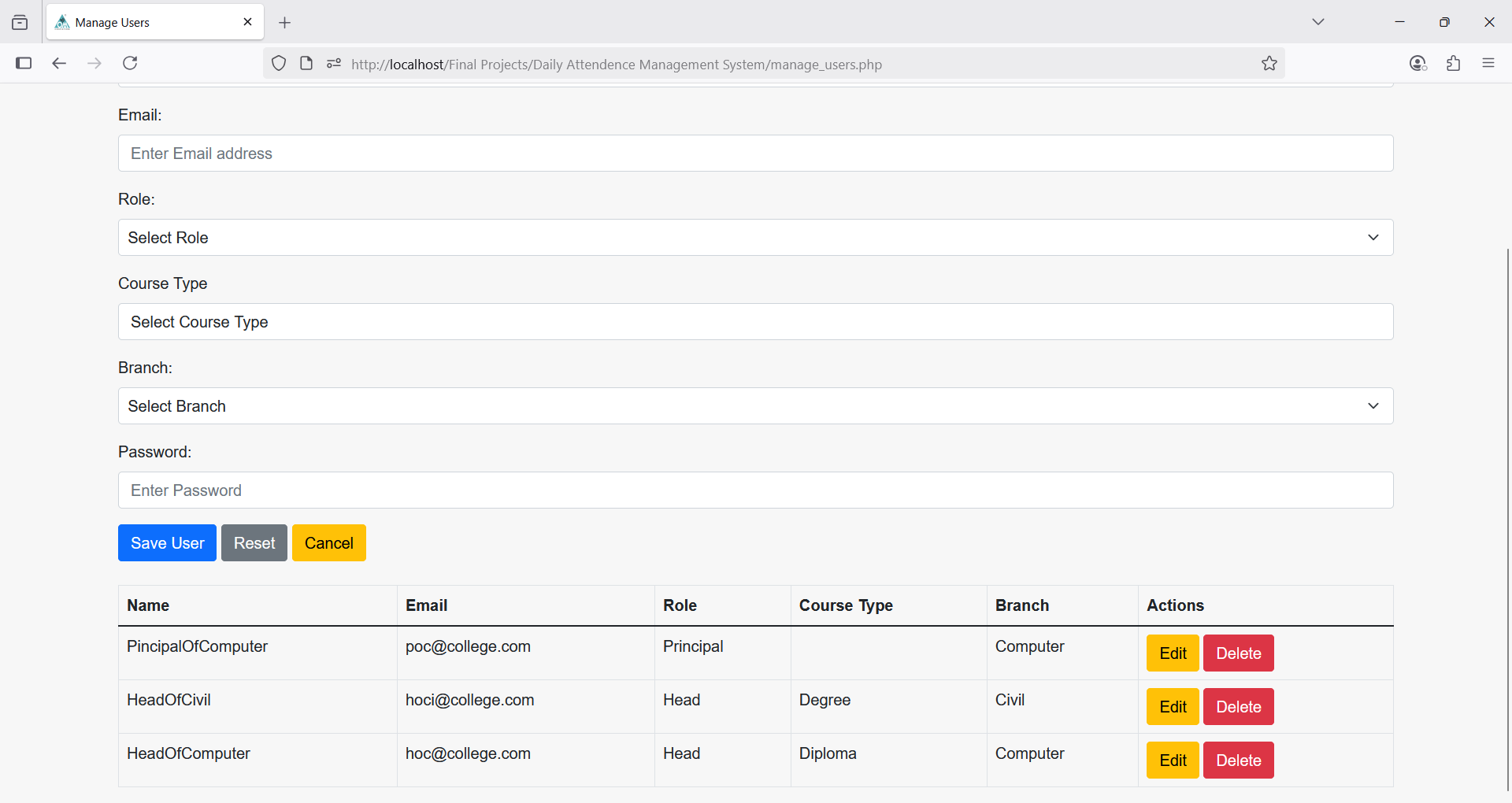Viewport: 1512px width, 803px height.
Task: Open a new tab with plus button
Action: [285, 23]
